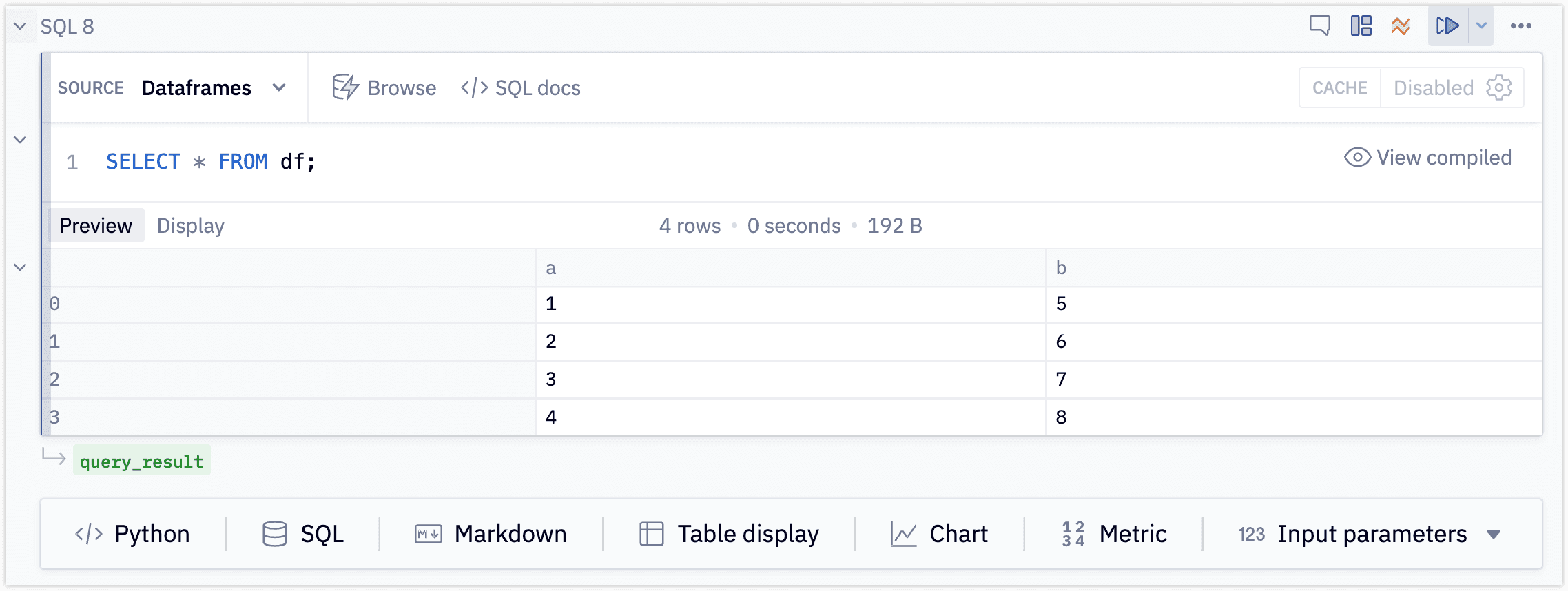1568x591 pixels.
Task: Switch to the Display tab
Action: click(x=190, y=225)
